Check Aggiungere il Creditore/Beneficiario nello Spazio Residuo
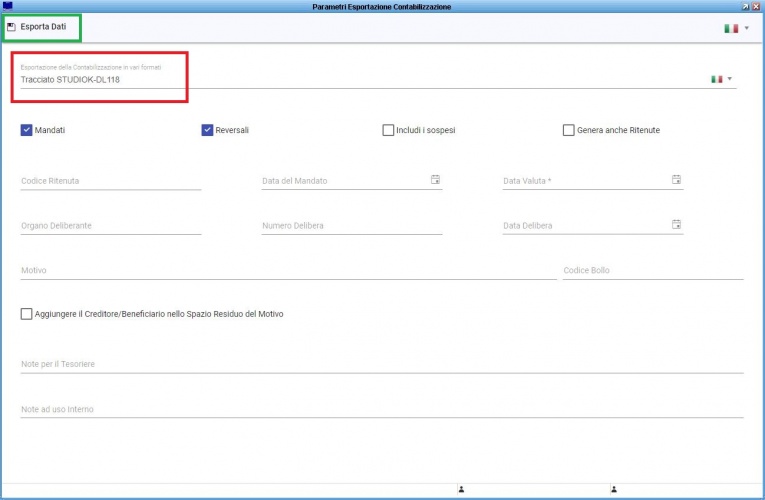 tap(26, 314)
